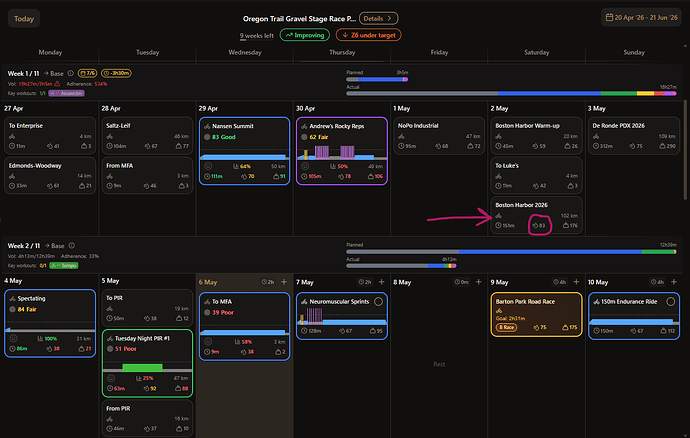Click the info icon next to Week 2 Base

click(x=72, y=246)
